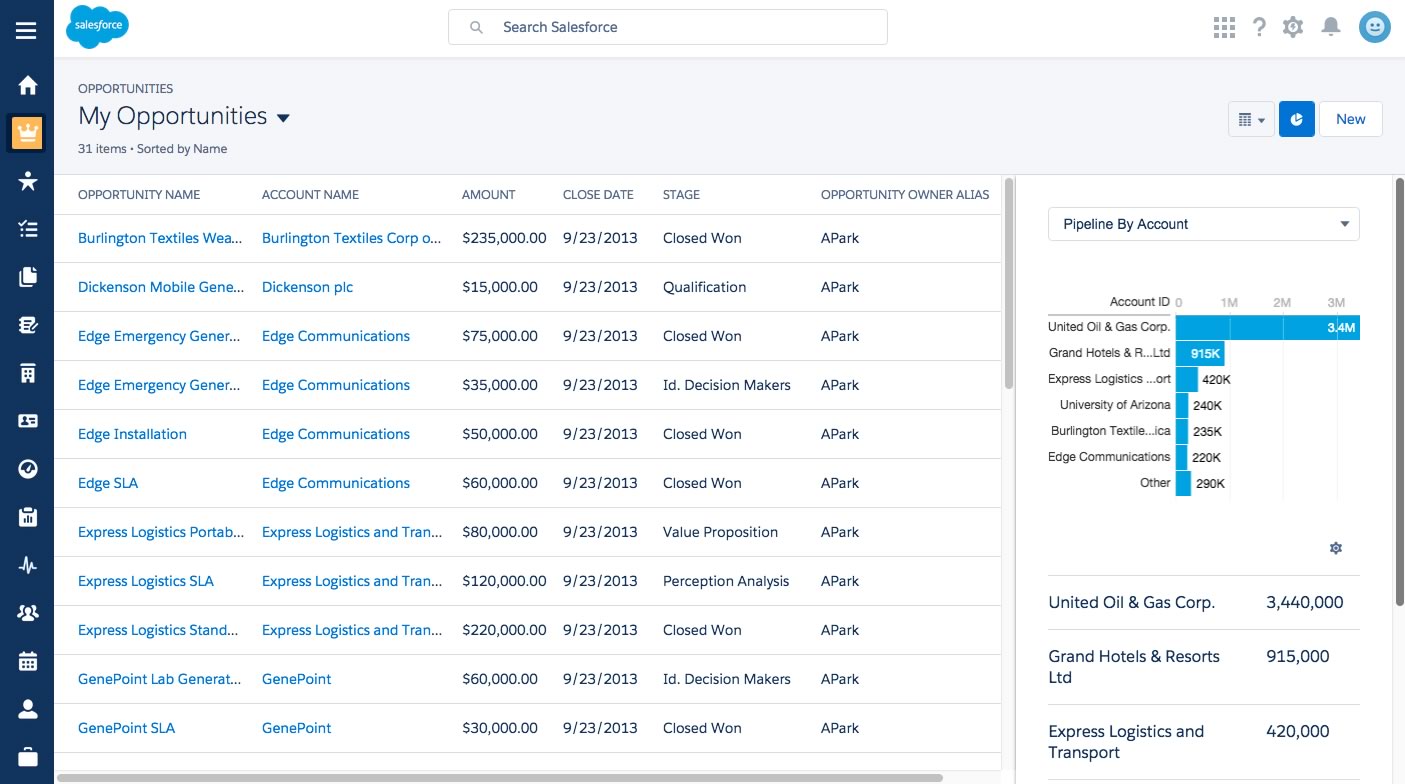Open Express Logistics SLA opportunity
Viewport: 1405px width, 784px height.
tap(146, 581)
